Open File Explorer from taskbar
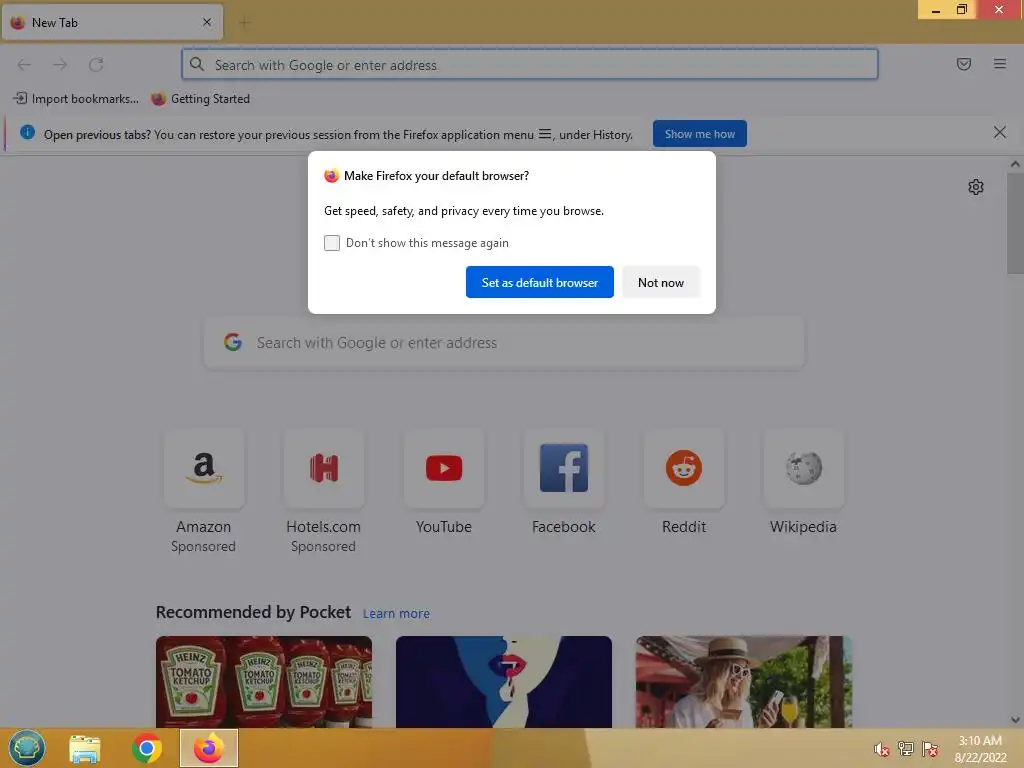1024x768 pixels. [x=85, y=748]
